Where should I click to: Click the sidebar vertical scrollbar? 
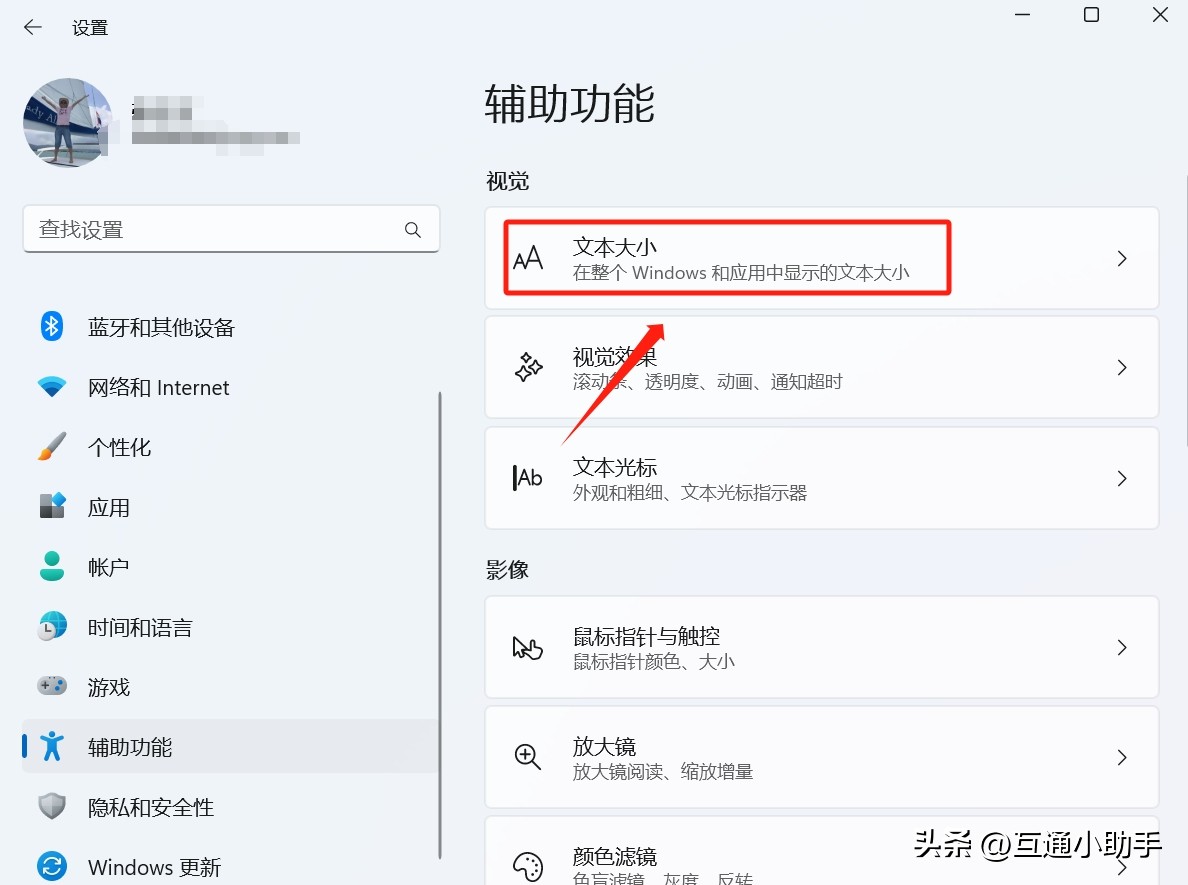tap(439, 625)
